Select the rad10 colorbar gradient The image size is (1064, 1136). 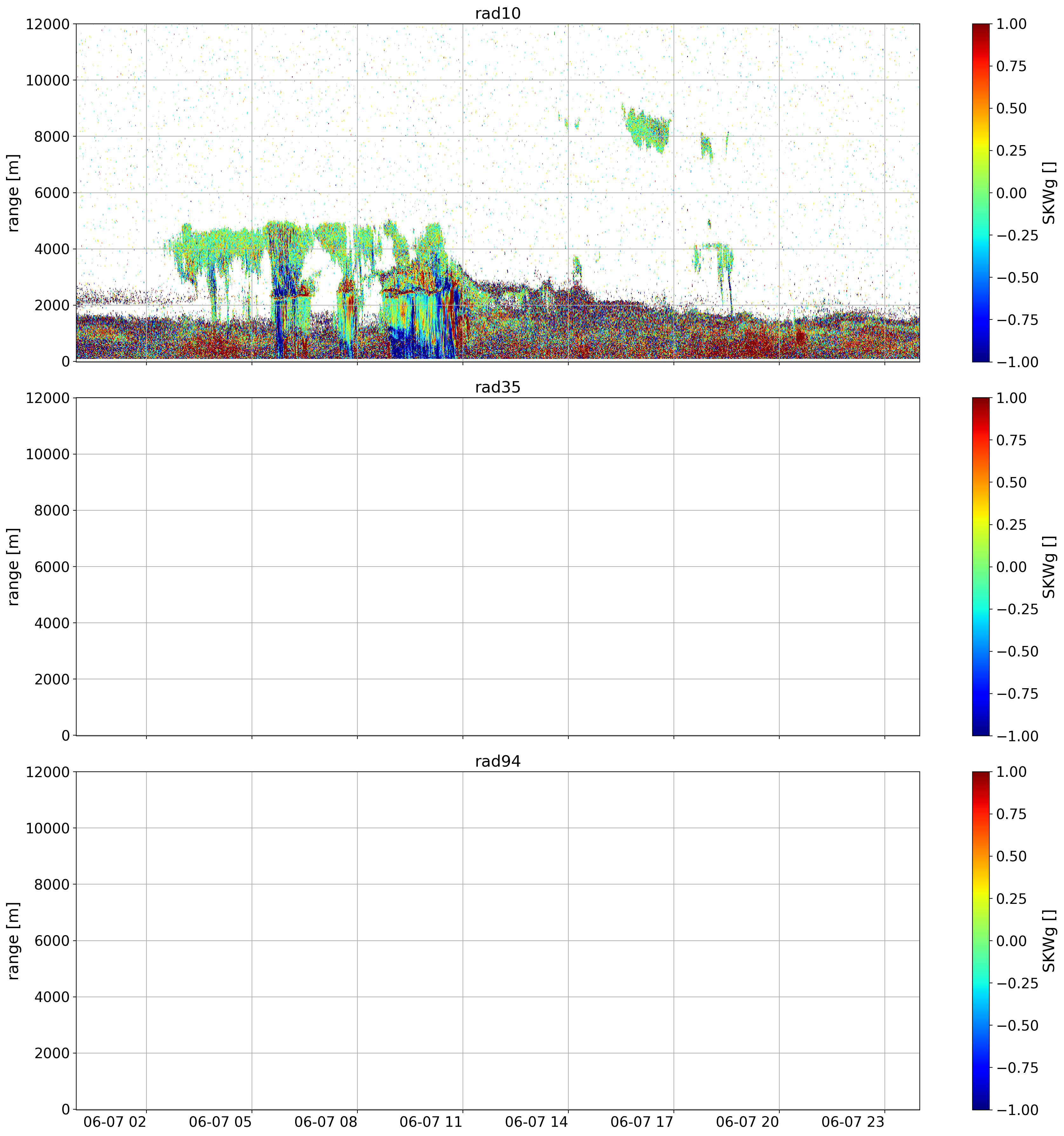pos(980,192)
